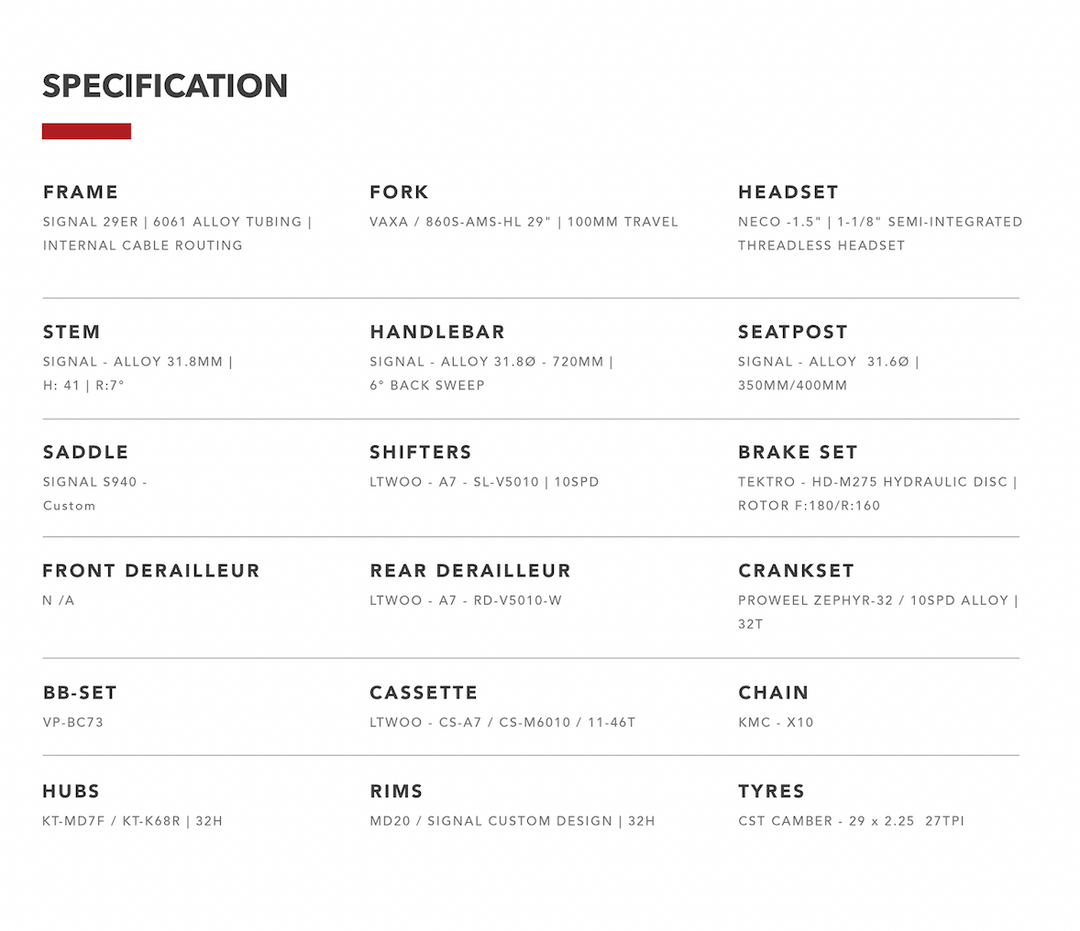1080x931 pixels.
Task: Click the CRANKSET heading
Action: pos(796,571)
